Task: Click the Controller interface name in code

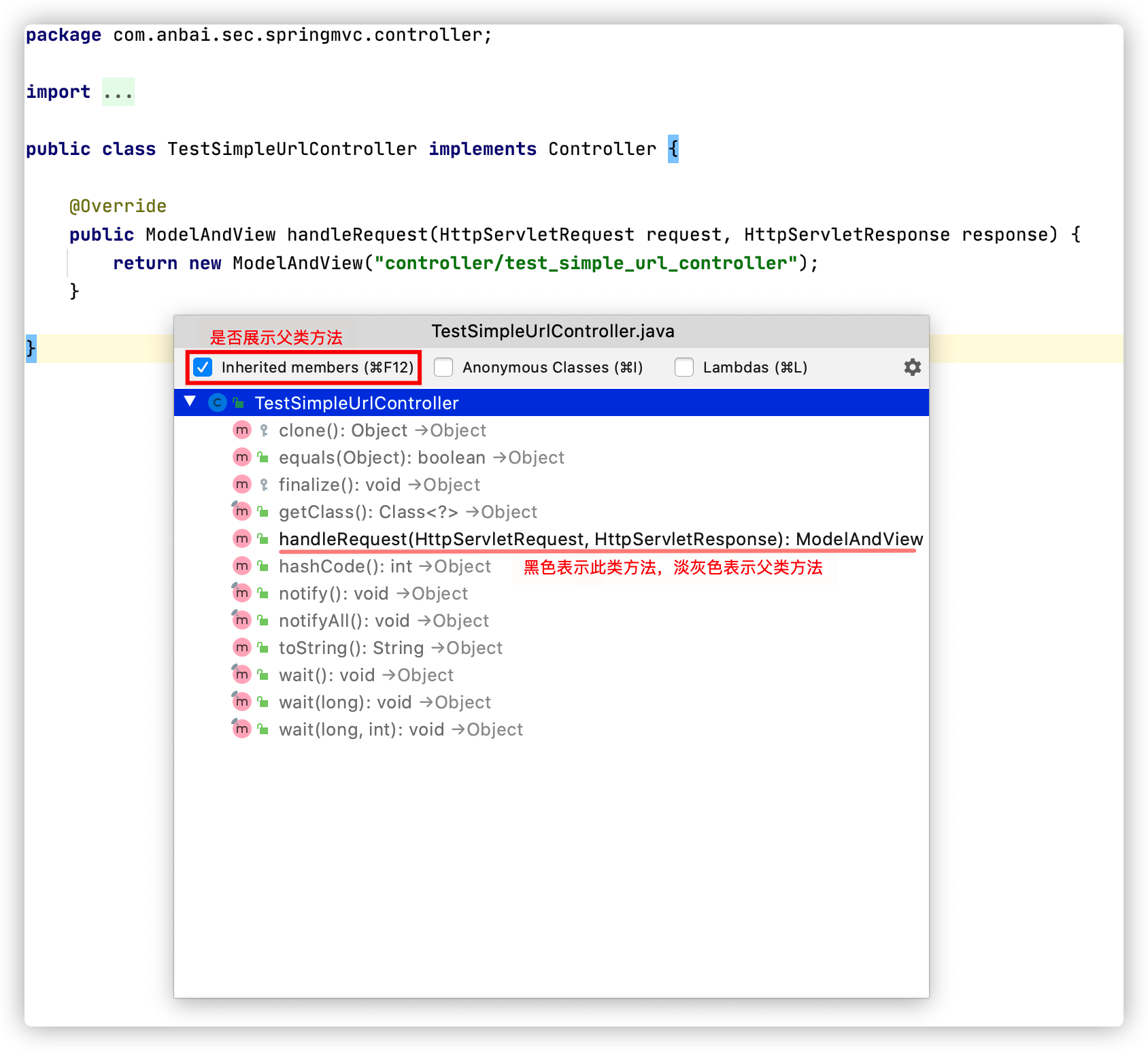Action: [x=603, y=149]
